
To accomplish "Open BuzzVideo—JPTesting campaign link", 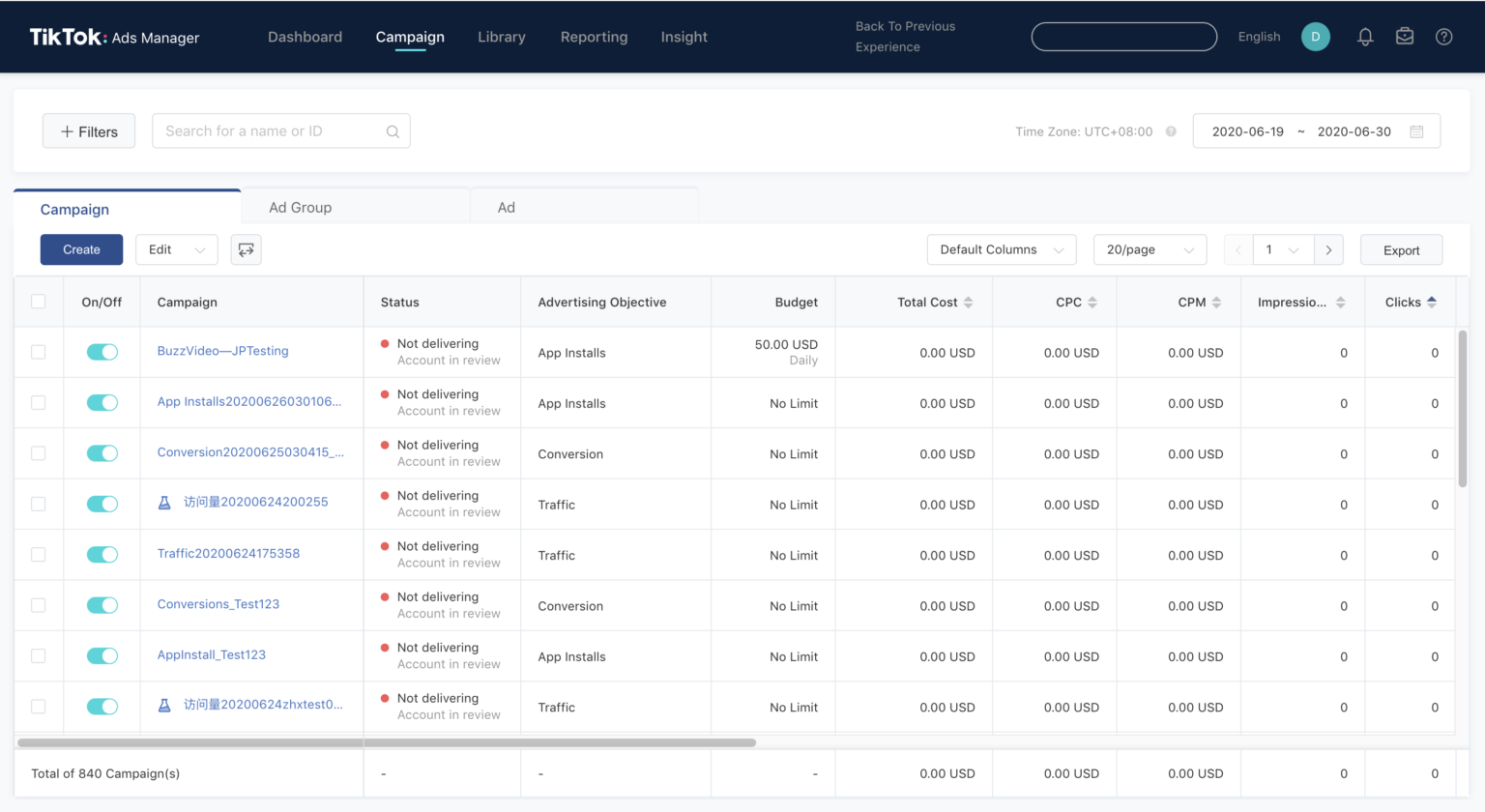I will coord(222,351).
